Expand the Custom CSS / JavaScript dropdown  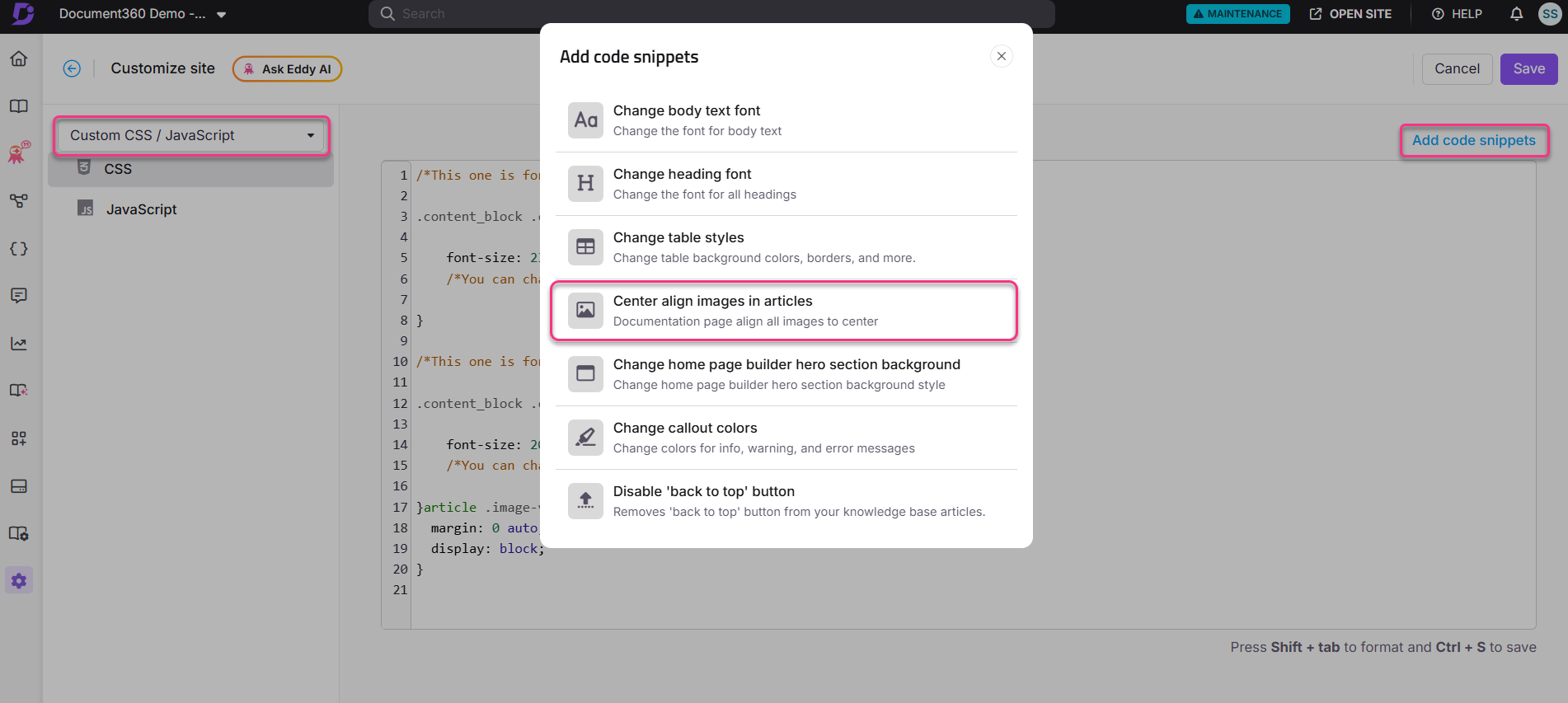click(x=192, y=135)
